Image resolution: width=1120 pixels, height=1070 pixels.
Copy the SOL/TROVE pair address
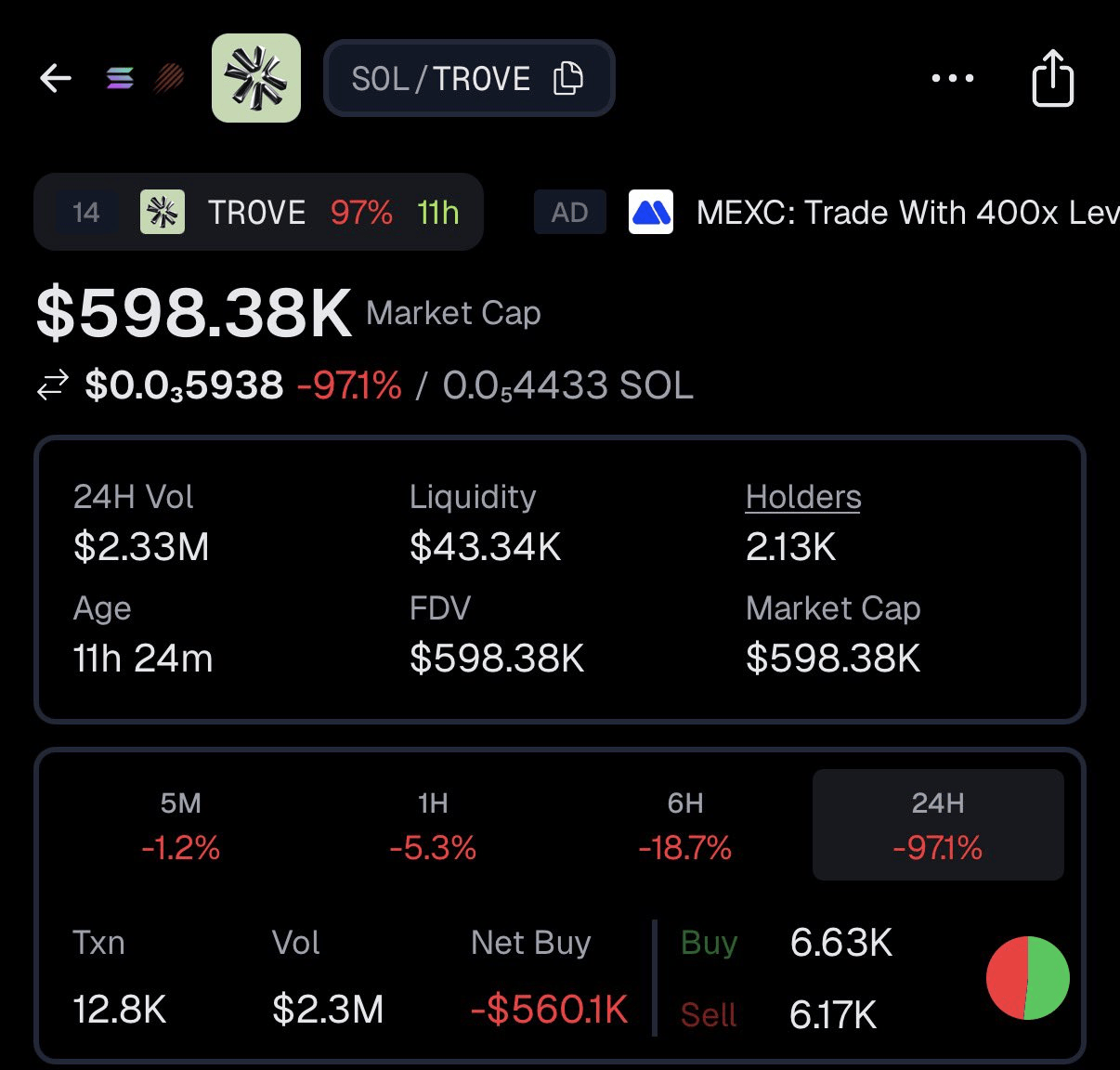pos(567,78)
